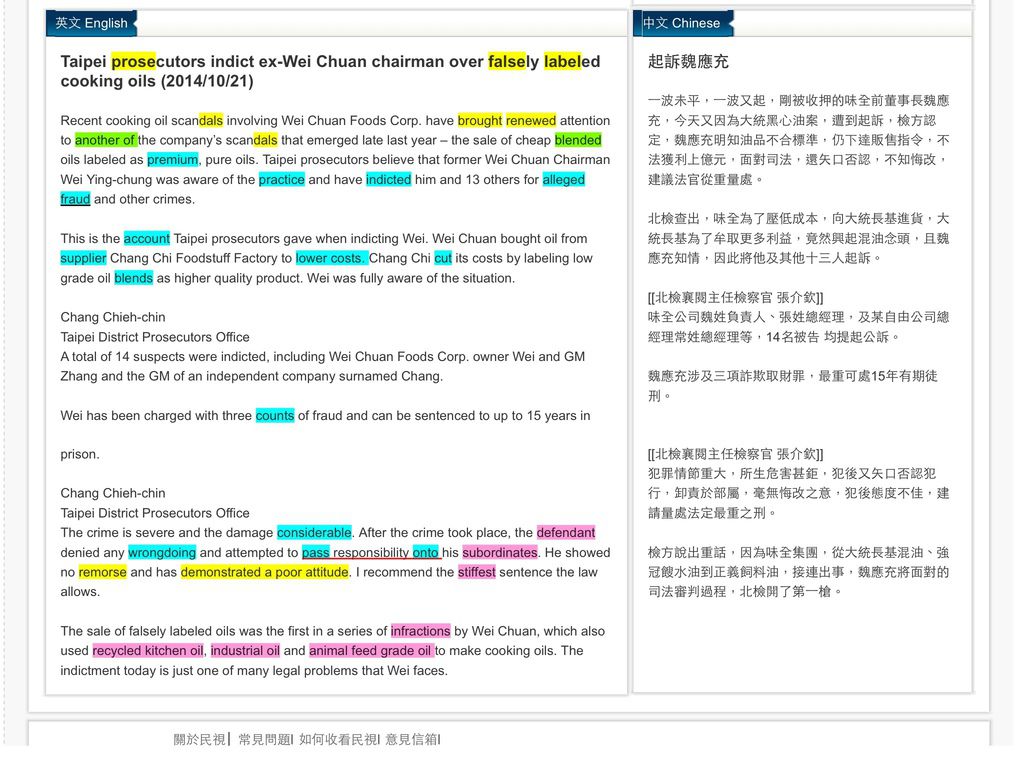Click the underlined highlighted word 'fraud'
Viewport: 1024px width, 768px height.
75,199
